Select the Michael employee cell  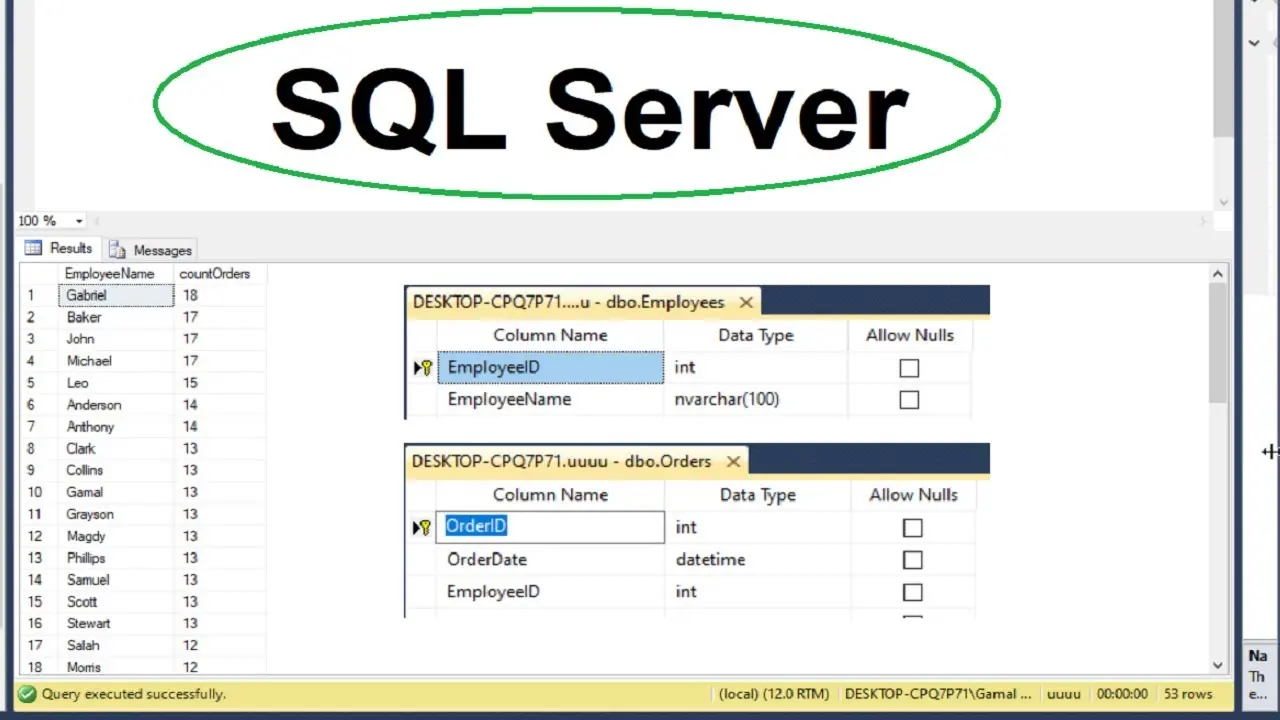116,361
